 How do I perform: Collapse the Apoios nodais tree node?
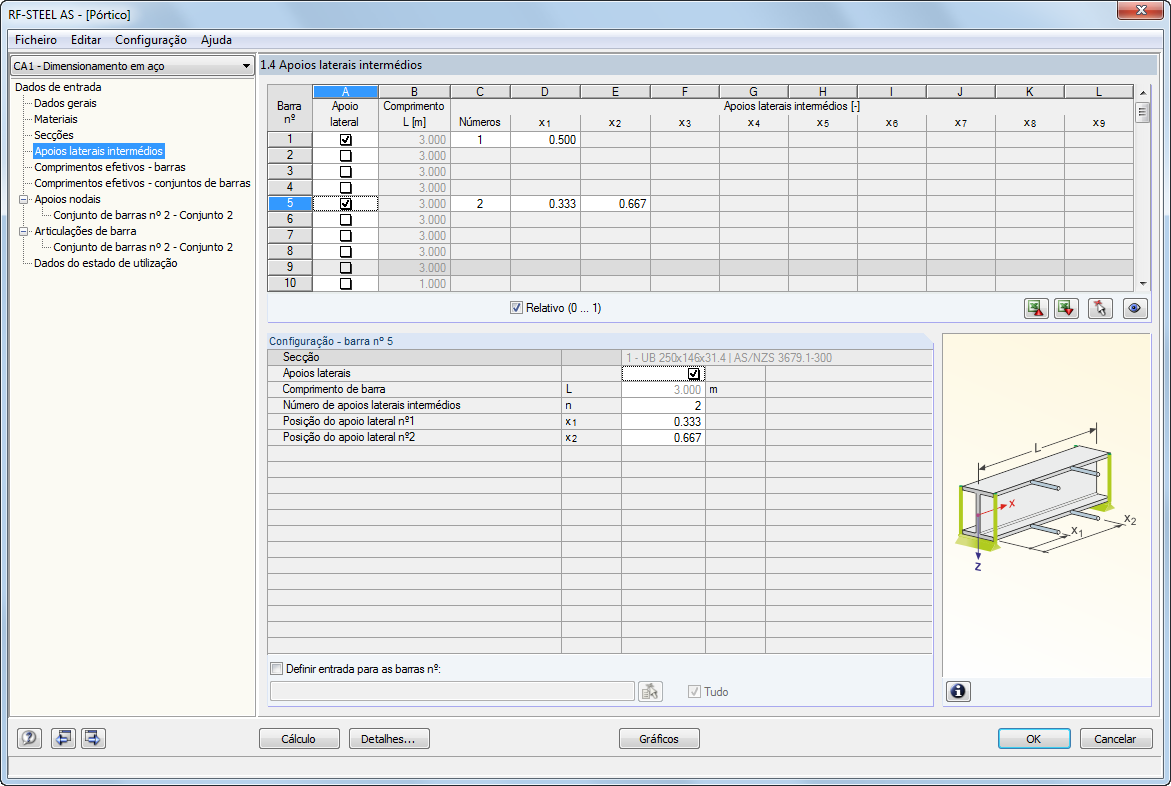(23, 199)
